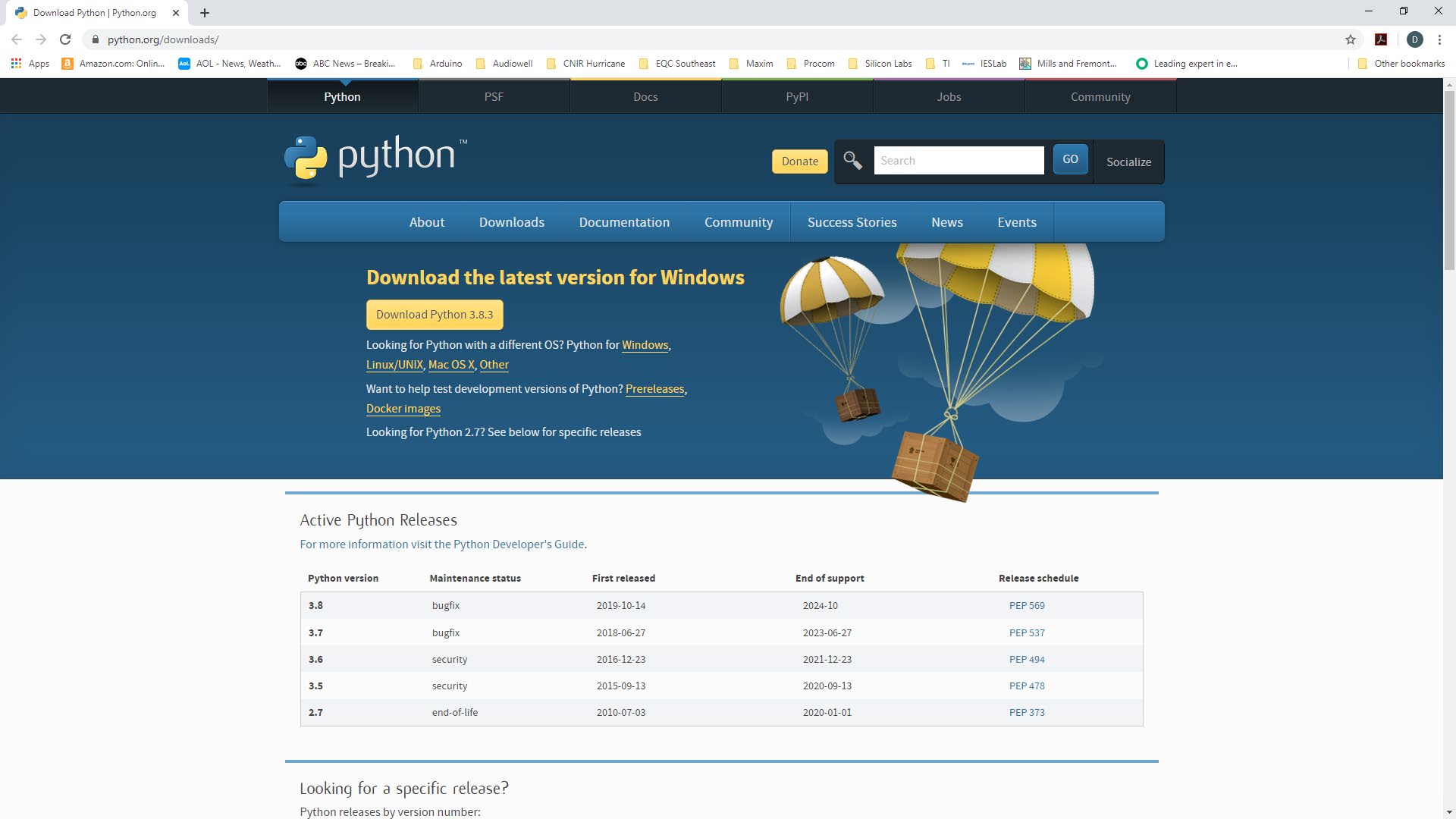Bookmark this page with the star icon
Viewport: 1456px width, 819px height.
click(x=1350, y=39)
